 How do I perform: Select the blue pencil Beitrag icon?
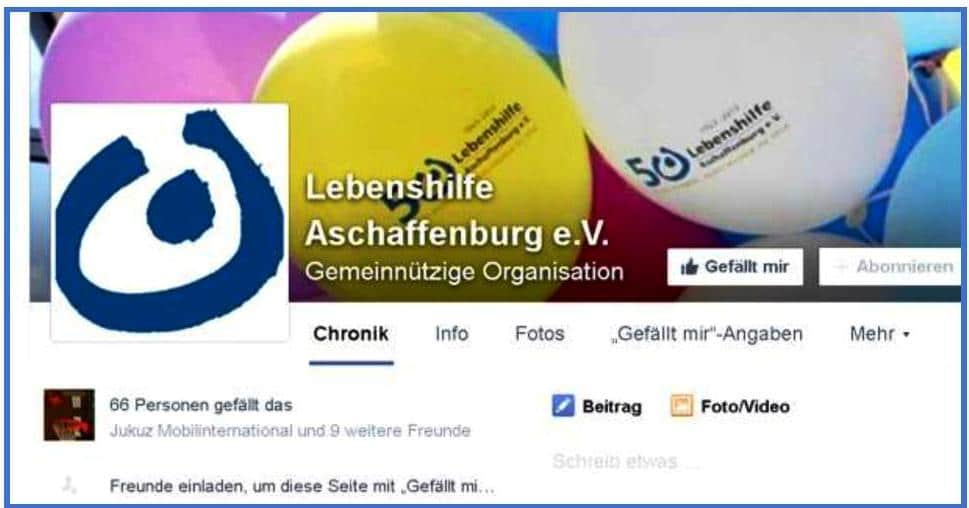pos(563,406)
